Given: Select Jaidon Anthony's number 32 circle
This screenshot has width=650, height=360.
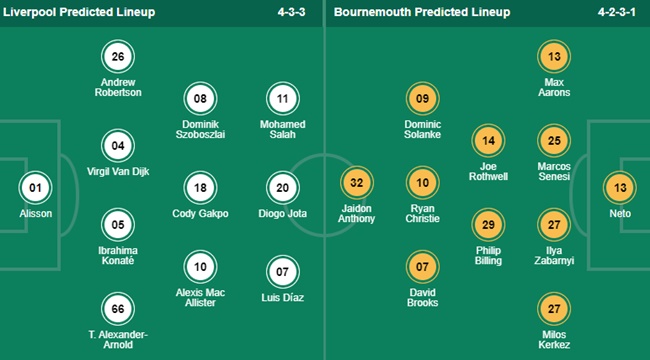Looking at the screenshot, I should pyautogui.click(x=357, y=183).
